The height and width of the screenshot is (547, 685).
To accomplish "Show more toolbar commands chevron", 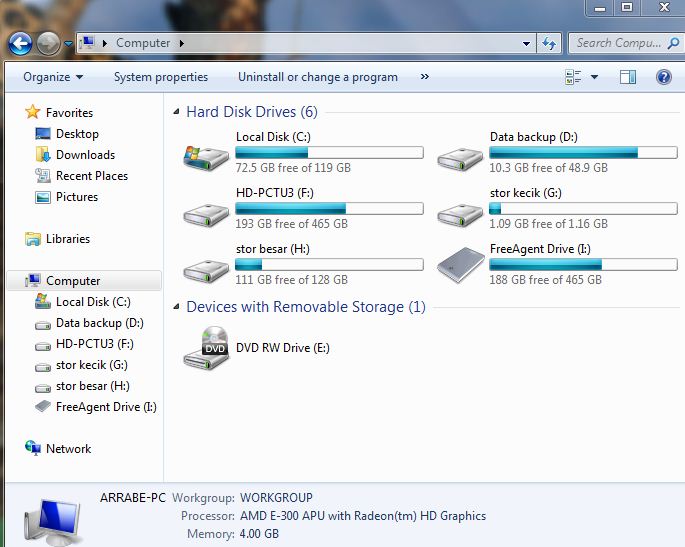I will coord(424,77).
